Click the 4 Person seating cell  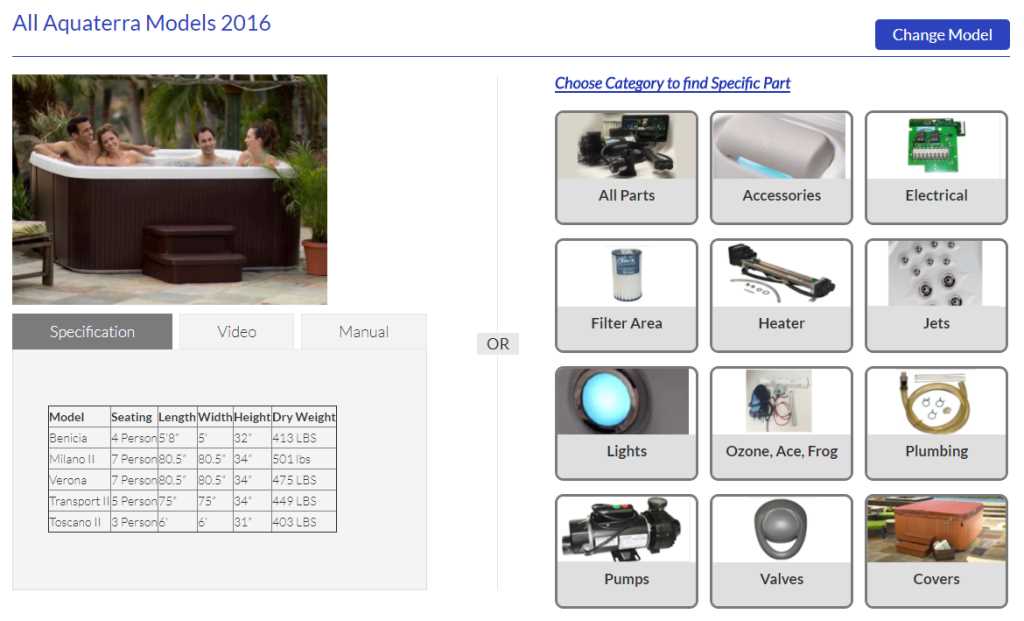(133, 438)
